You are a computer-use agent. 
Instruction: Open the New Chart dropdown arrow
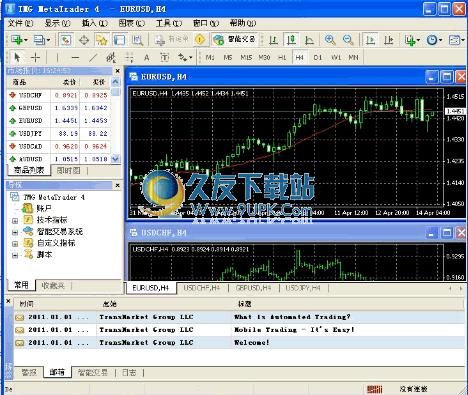(26, 40)
